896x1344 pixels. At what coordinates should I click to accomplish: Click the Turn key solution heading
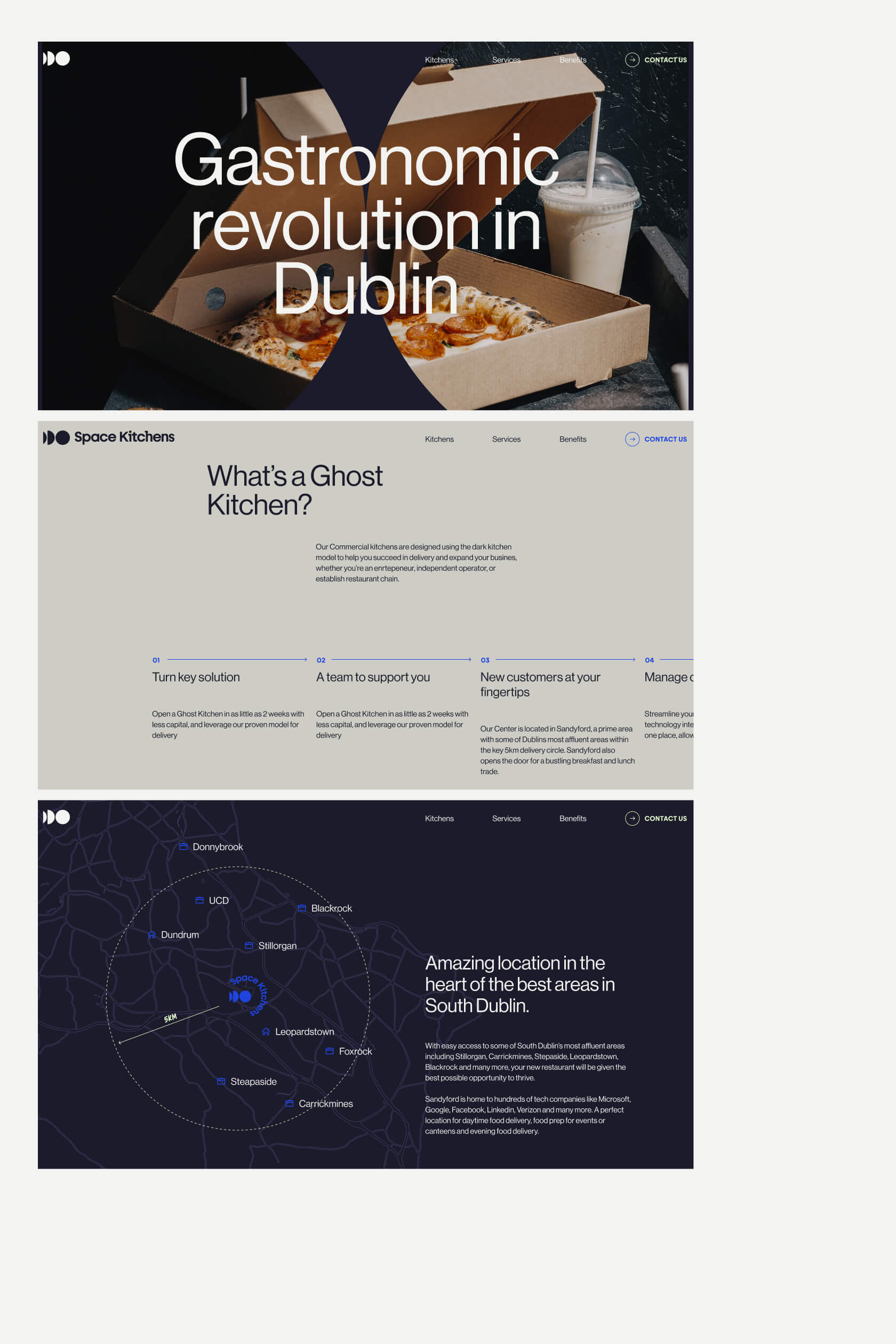coord(195,677)
